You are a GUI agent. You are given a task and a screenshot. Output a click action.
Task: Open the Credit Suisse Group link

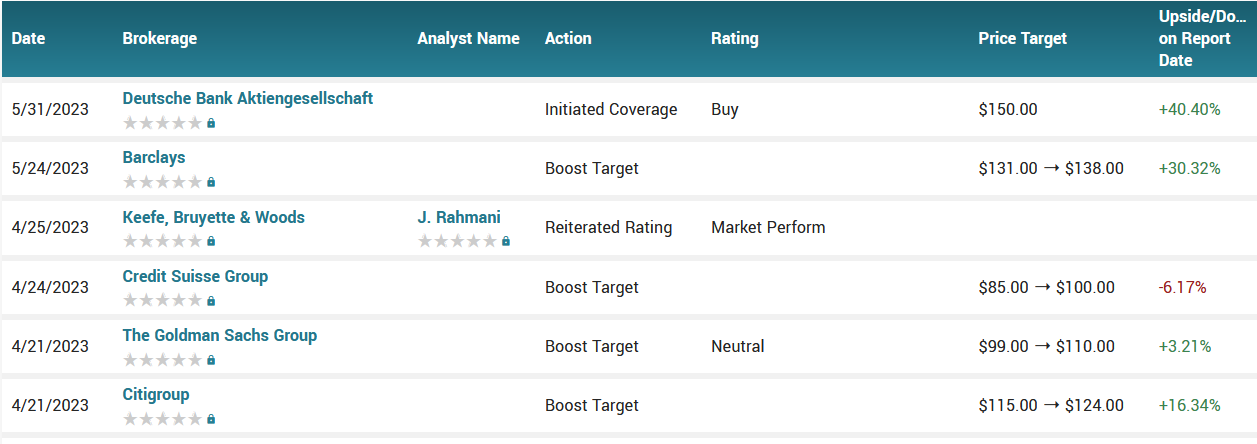(195, 276)
